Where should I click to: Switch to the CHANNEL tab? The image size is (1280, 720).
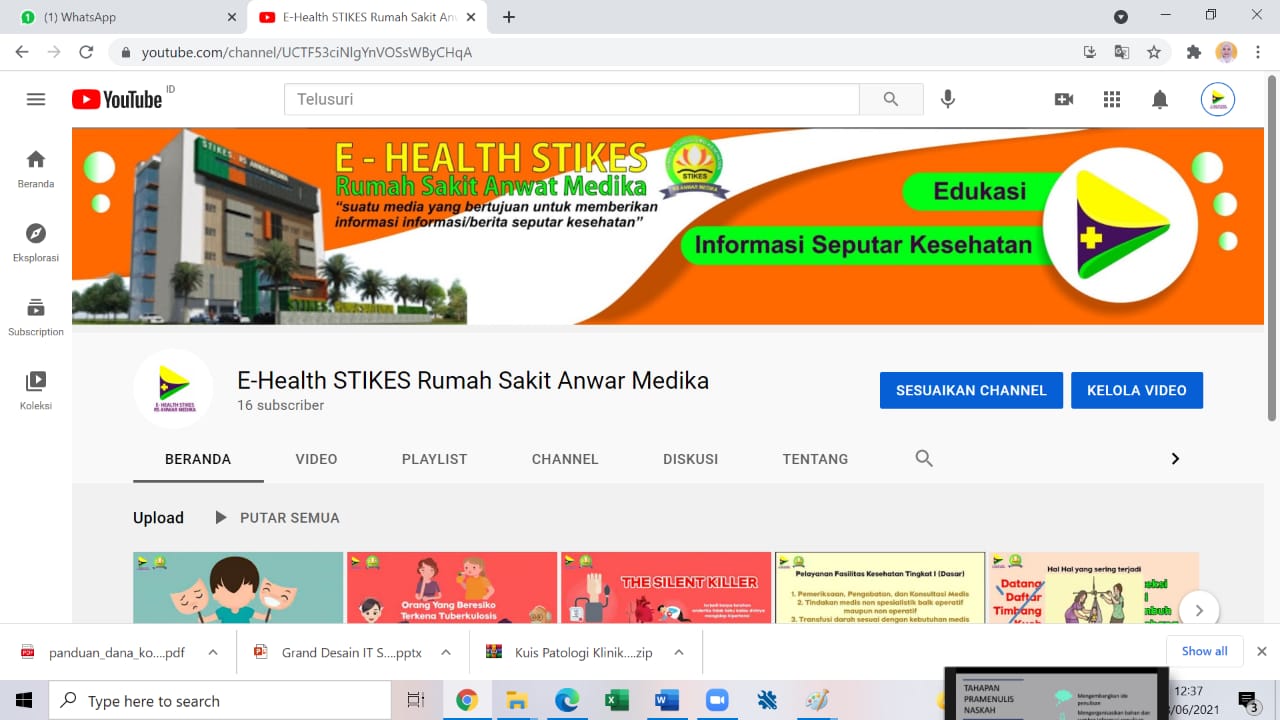565,459
